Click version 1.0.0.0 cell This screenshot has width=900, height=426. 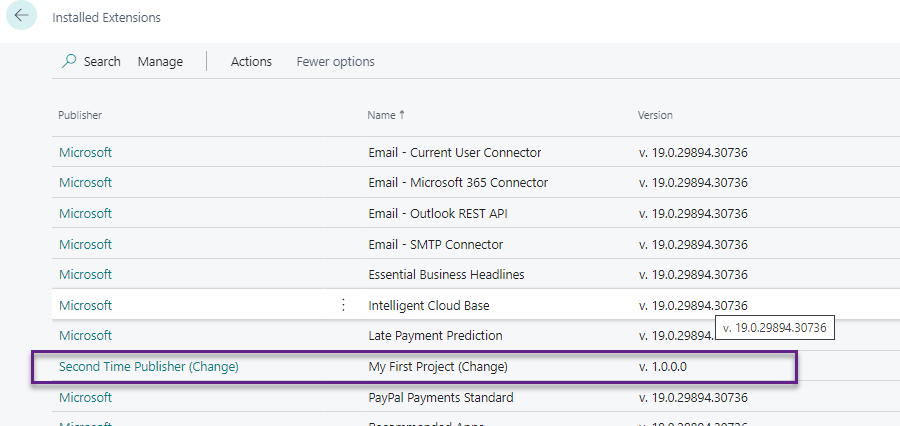[x=662, y=367]
